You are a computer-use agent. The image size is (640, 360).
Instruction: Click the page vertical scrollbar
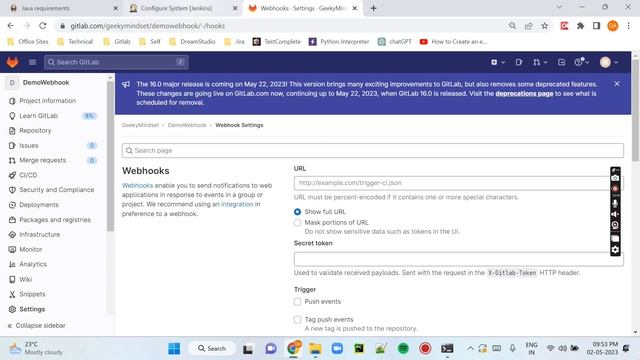click(635, 110)
